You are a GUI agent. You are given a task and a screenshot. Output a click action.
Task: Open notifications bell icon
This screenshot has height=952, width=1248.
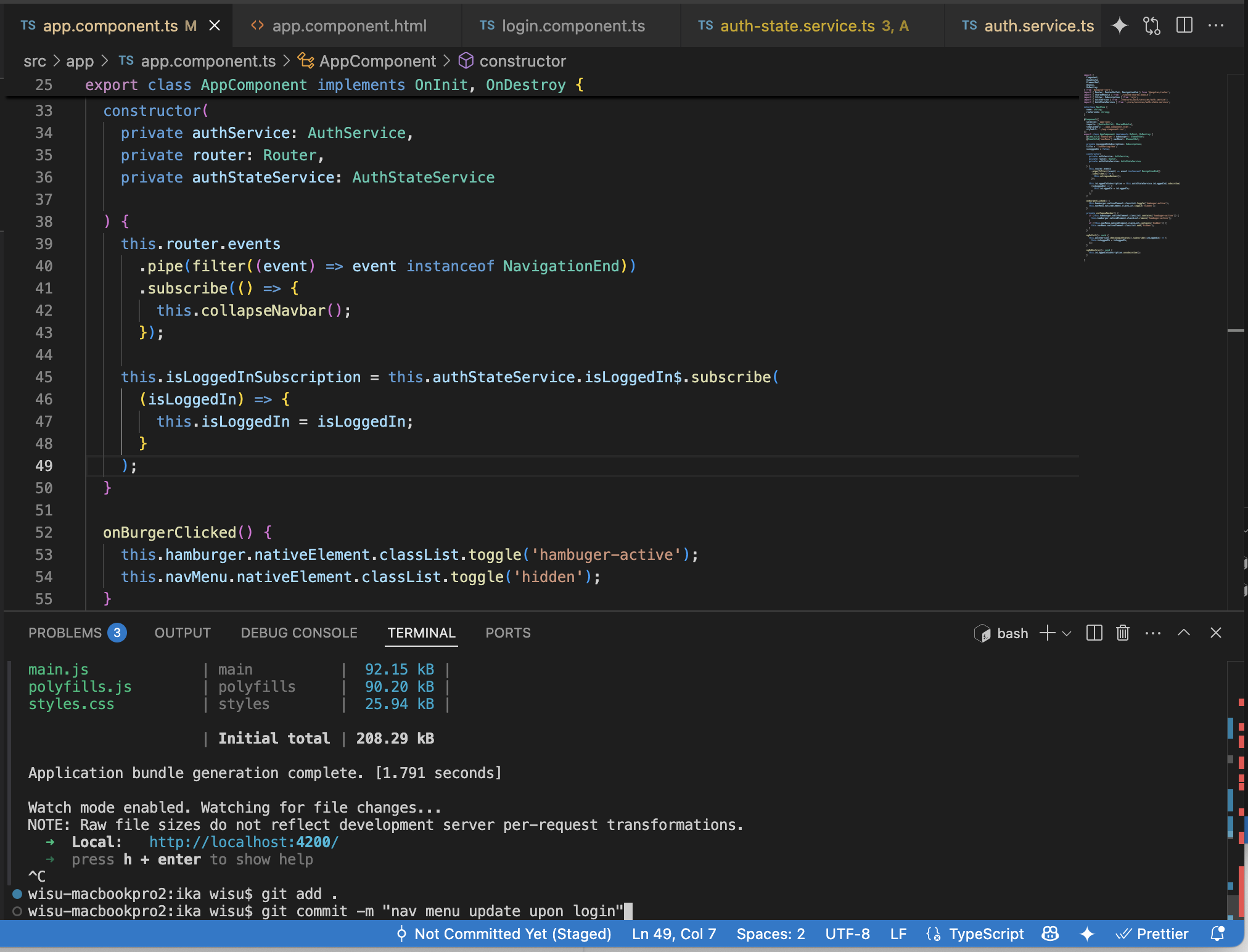[1217, 934]
